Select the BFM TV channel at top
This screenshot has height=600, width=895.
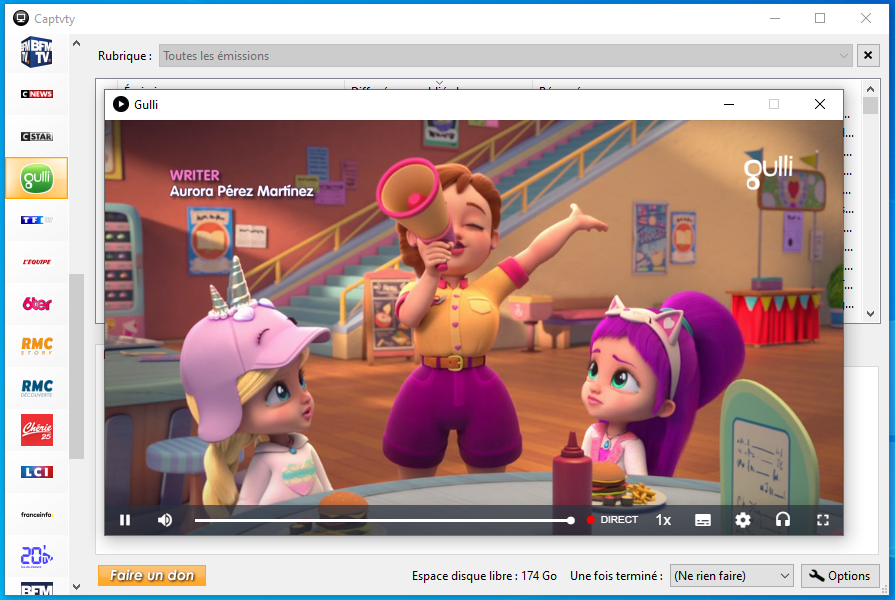[x=37, y=52]
